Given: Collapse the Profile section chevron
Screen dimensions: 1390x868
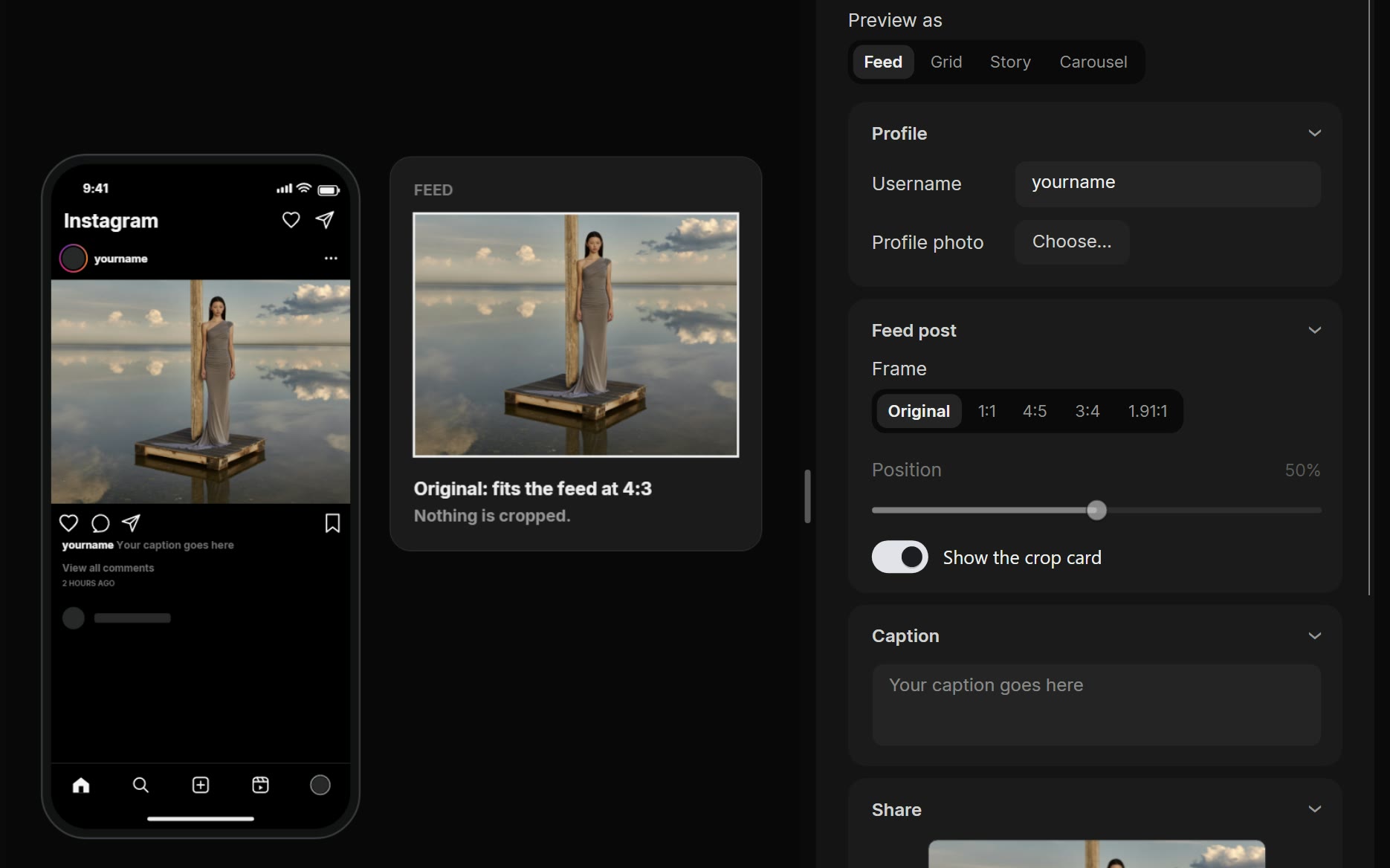Looking at the screenshot, I should [x=1314, y=133].
